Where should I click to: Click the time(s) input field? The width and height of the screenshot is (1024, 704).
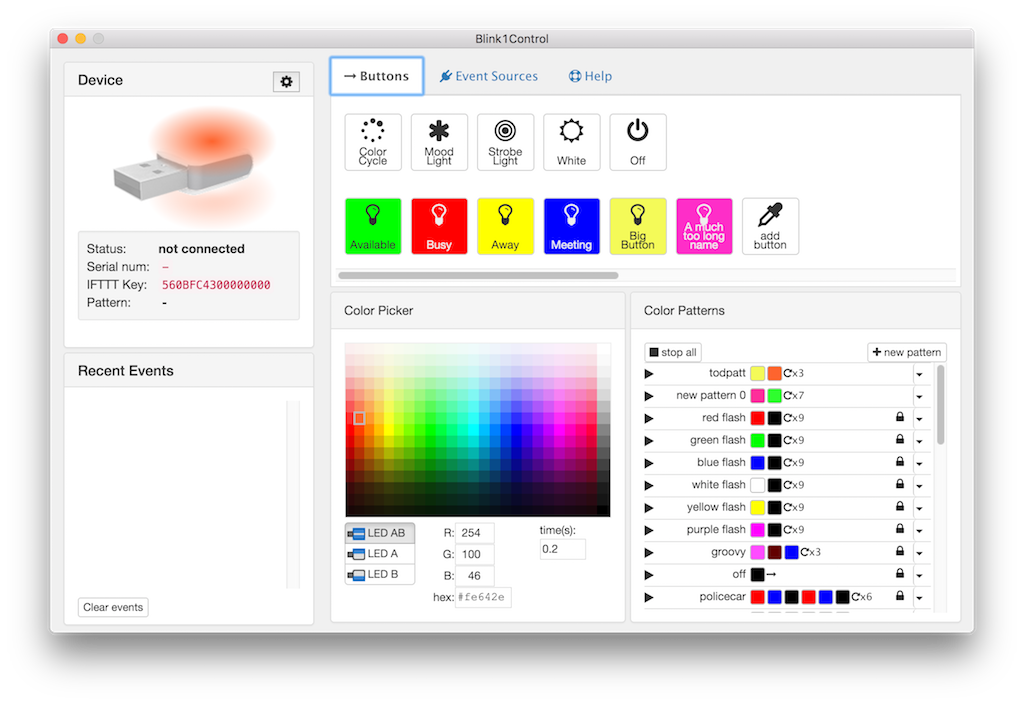click(x=562, y=549)
